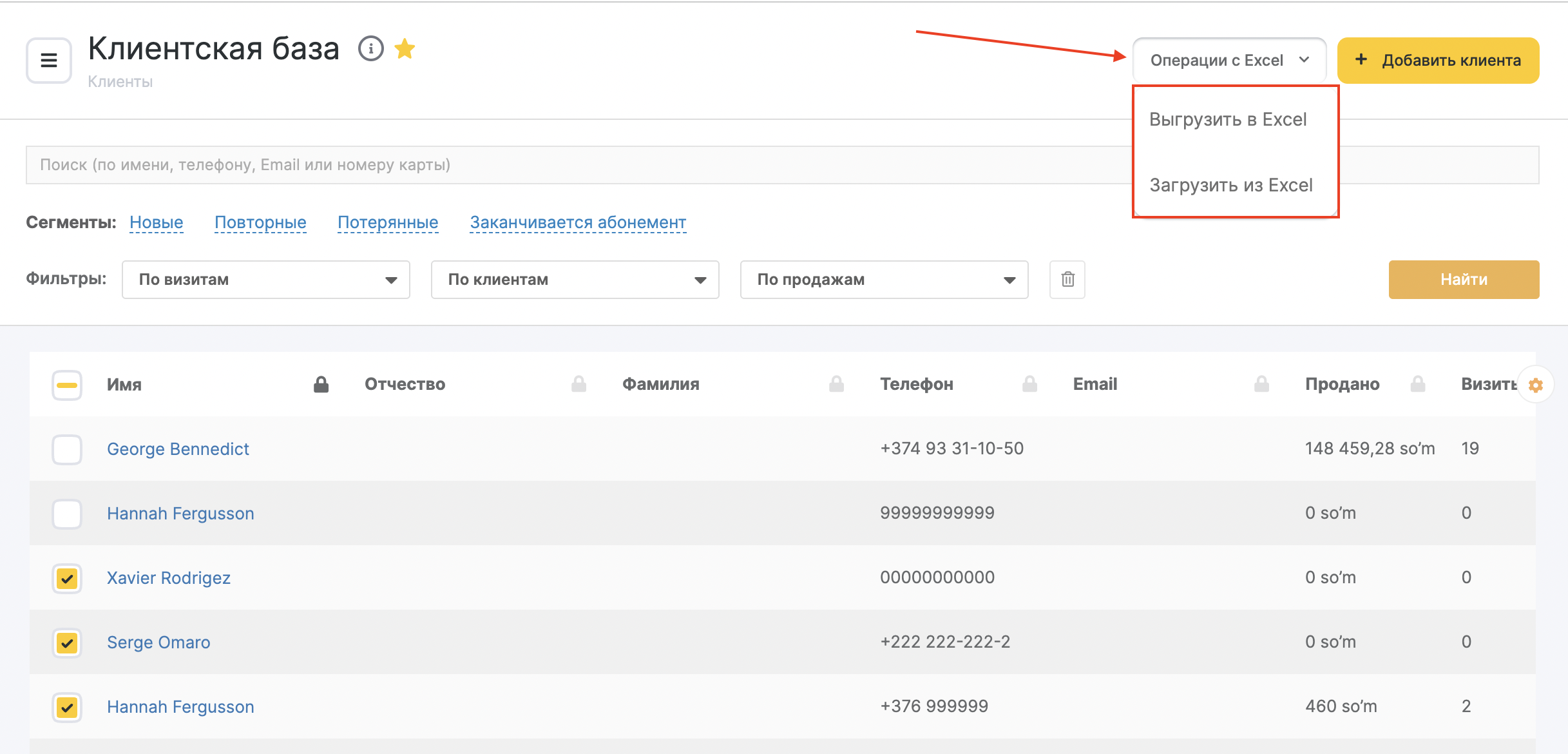Toggle the select-all header checkbox

pos(67,385)
